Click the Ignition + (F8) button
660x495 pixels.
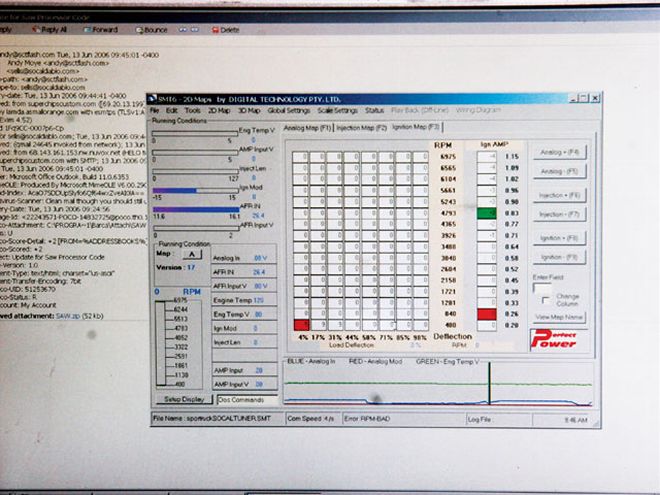click(x=559, y=238)
